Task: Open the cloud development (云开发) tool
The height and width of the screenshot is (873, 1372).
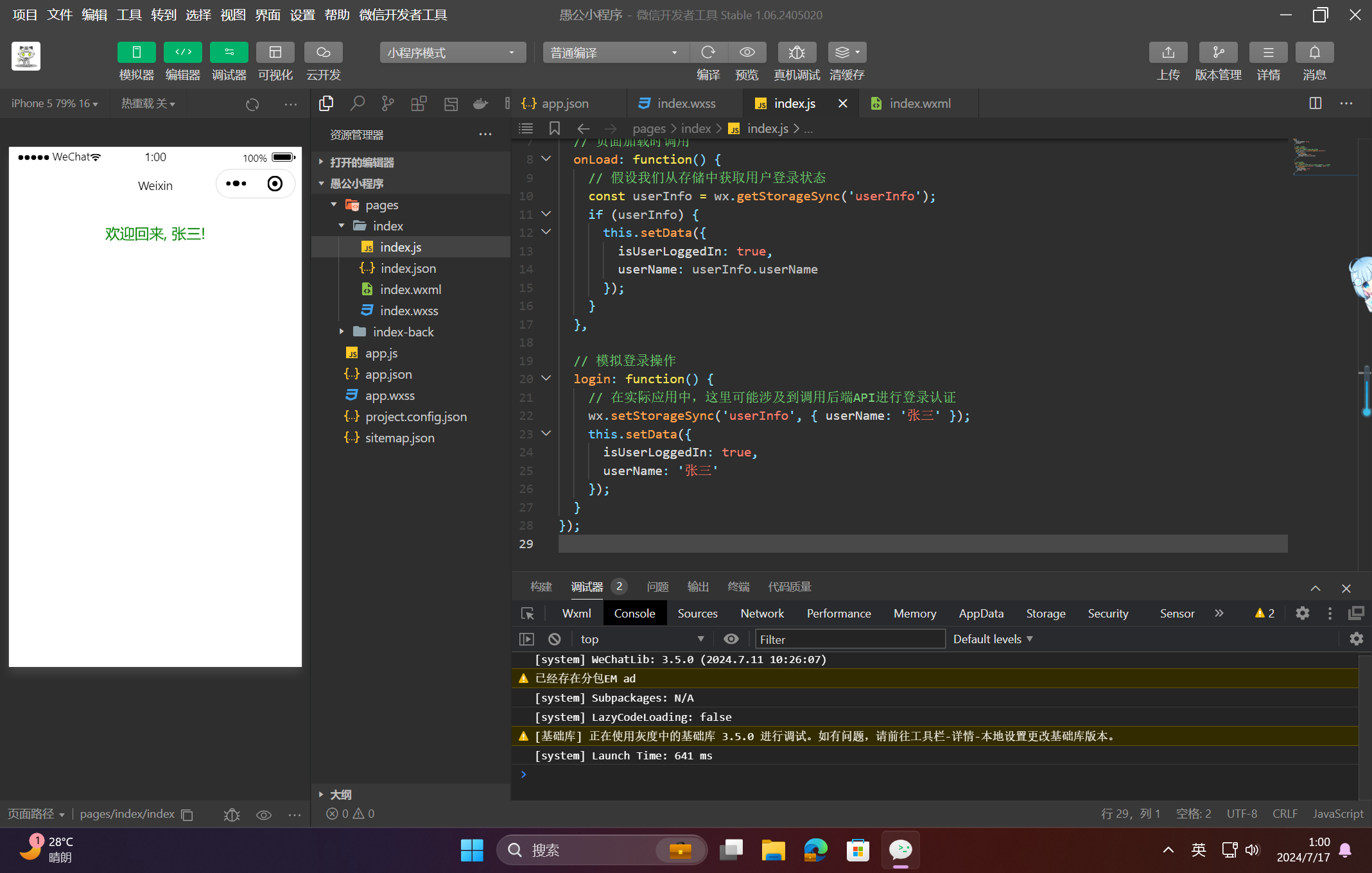Action: pyautogui.click(x=323, y=53)
